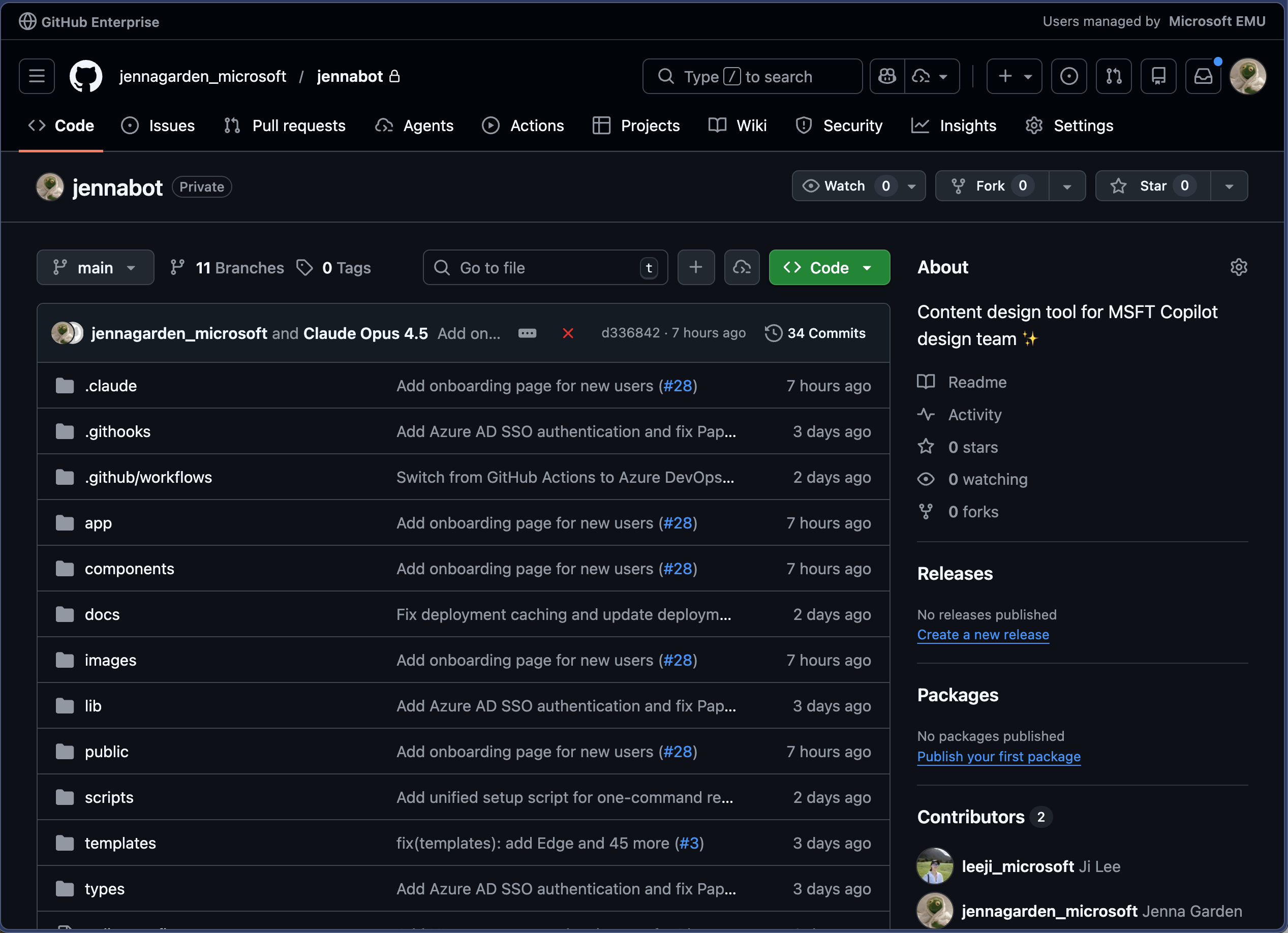View history via the 34 Commits clock icon

(773, 333)
